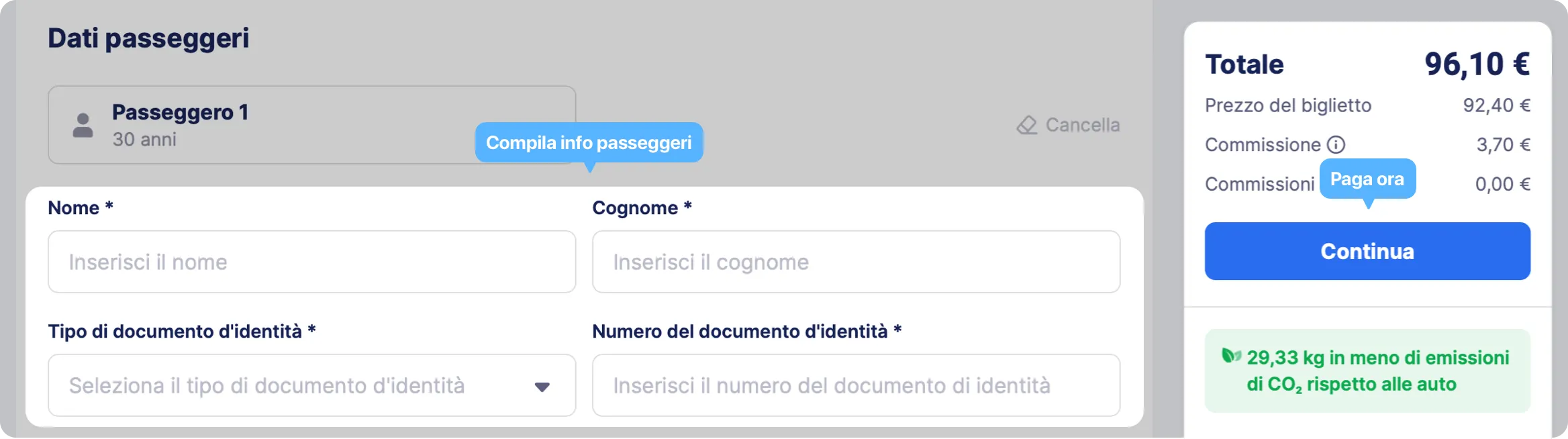Select the Passeggero 1 card

(312, 125)
